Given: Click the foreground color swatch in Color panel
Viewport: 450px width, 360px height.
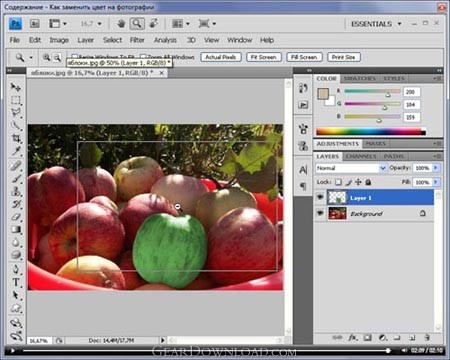Looking at the screenshot, I should click(x=323, y=94).
